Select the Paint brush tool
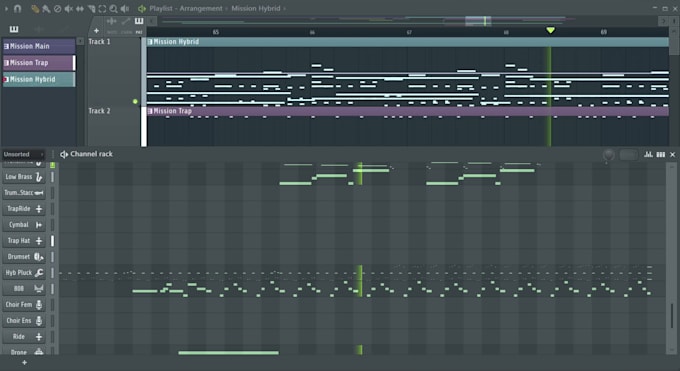Screen dimensions: 680x371 [46, 8]
